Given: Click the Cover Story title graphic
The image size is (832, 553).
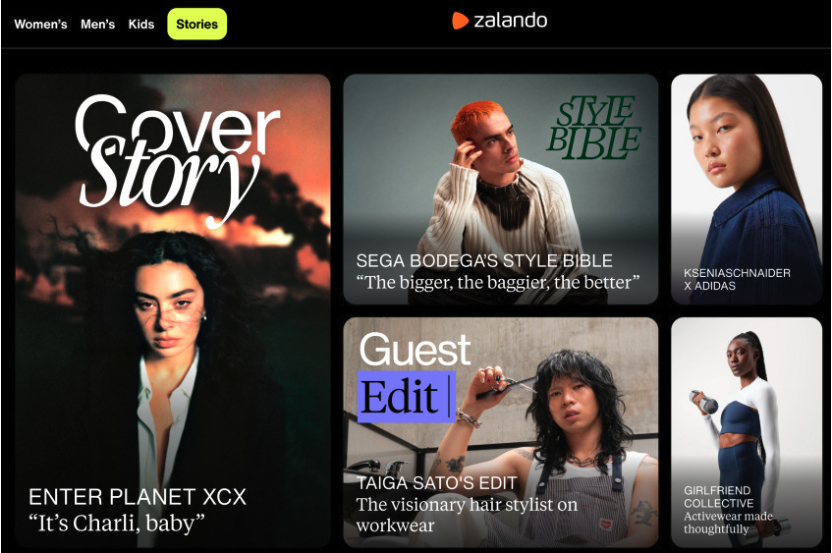Looking at the screenshot, I should click(x=177, y=161).
